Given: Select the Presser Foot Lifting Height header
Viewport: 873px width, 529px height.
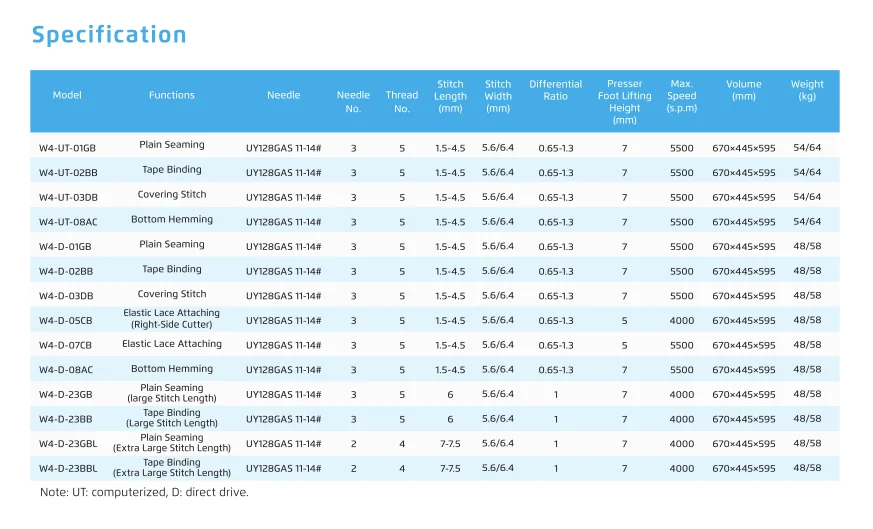Looking at the screenshot, I should 624,102.
